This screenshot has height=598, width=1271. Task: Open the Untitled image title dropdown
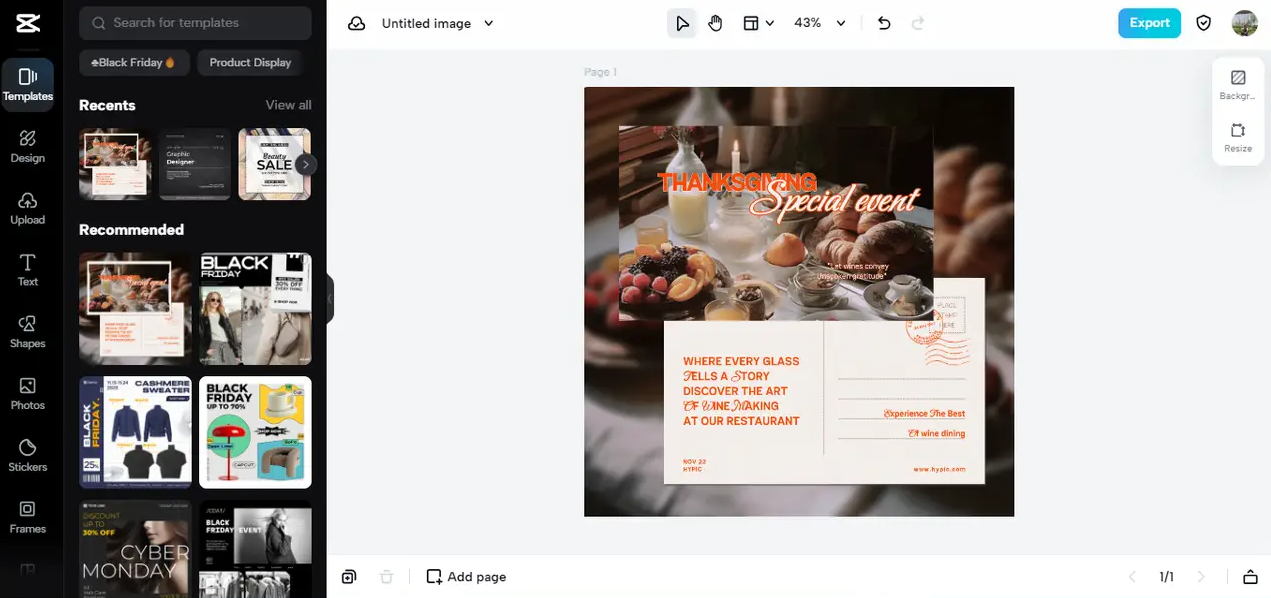(x=437, y=23)
